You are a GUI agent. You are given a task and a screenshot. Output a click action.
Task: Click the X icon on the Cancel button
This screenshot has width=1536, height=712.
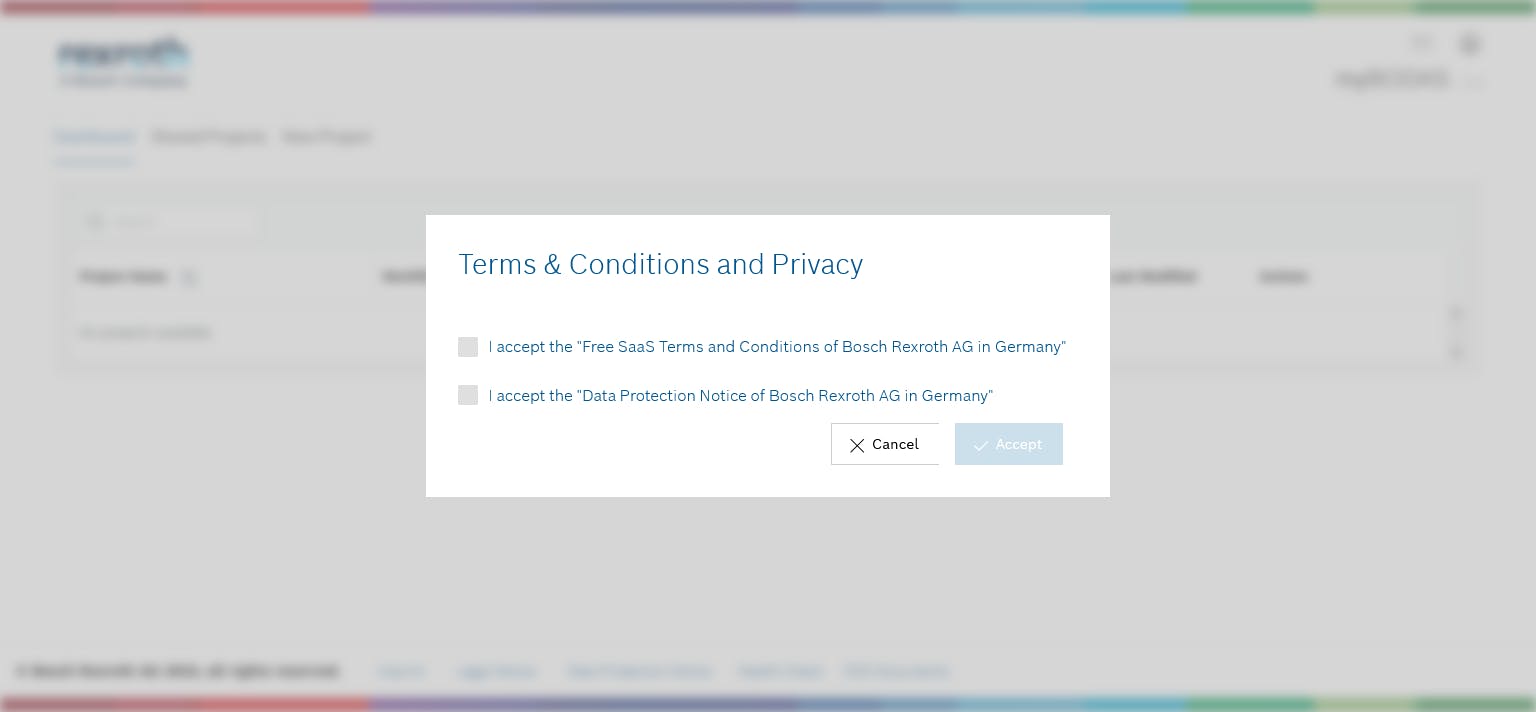pos(857,445)
